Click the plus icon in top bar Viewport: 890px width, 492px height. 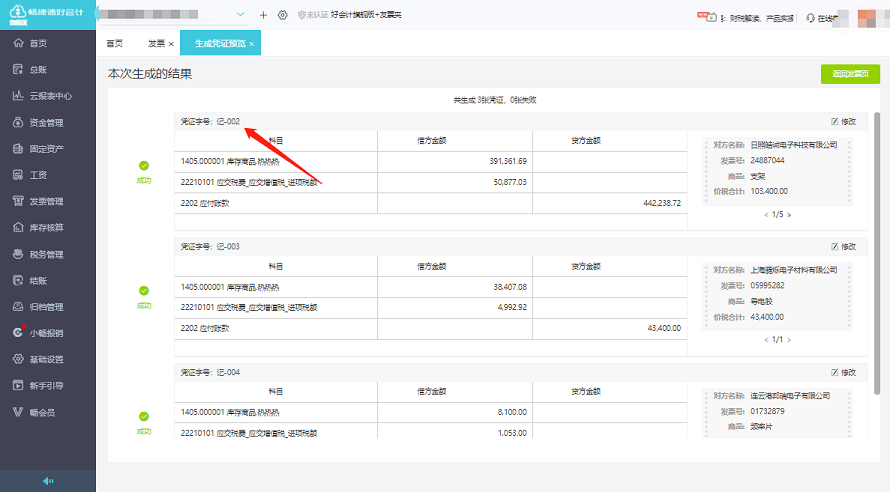(x=263, y=15)
